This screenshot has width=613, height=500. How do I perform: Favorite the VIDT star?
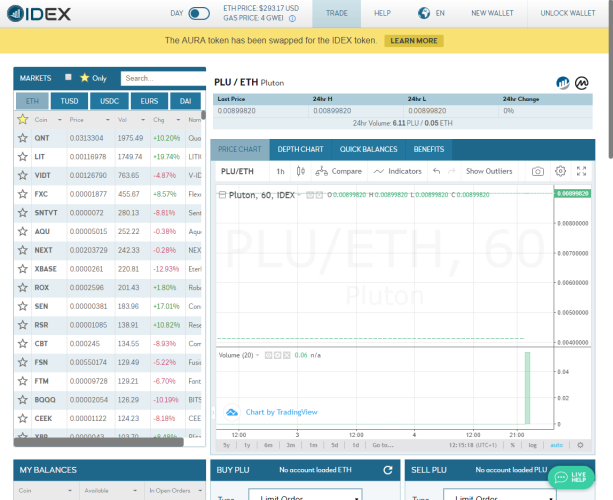(x=23, y=175)
